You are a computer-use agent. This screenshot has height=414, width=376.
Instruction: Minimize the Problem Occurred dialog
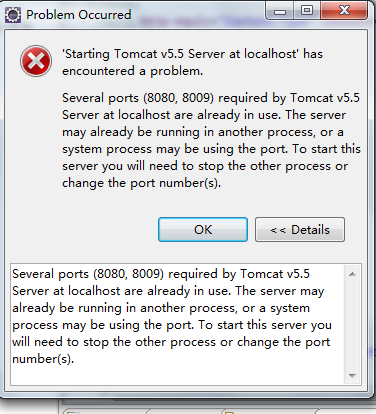280,11
